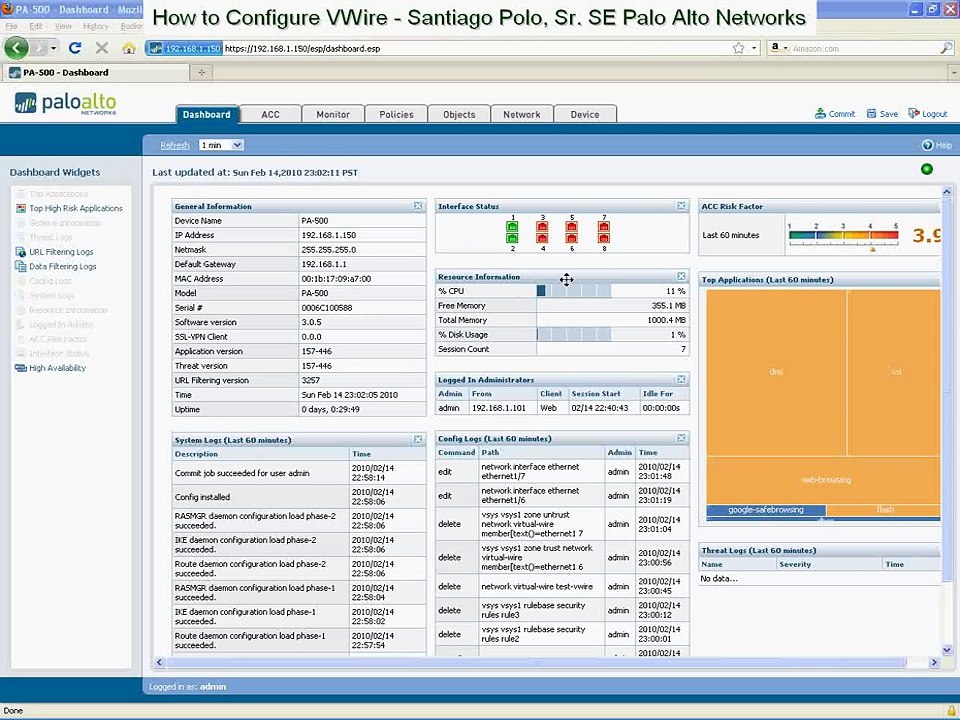Click the green interface 1 port icon

(x=512, y=227)
